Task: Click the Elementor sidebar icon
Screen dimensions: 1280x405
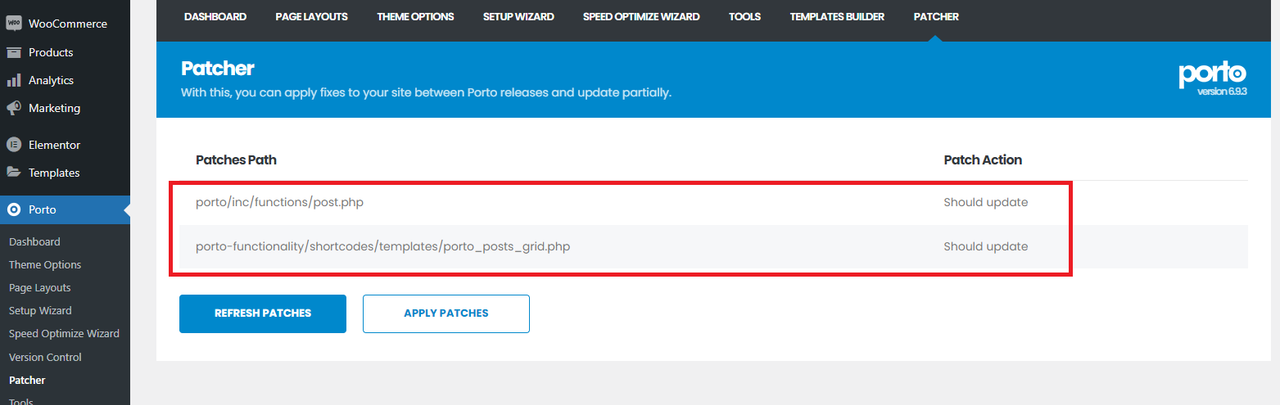Action: [14, 145]
